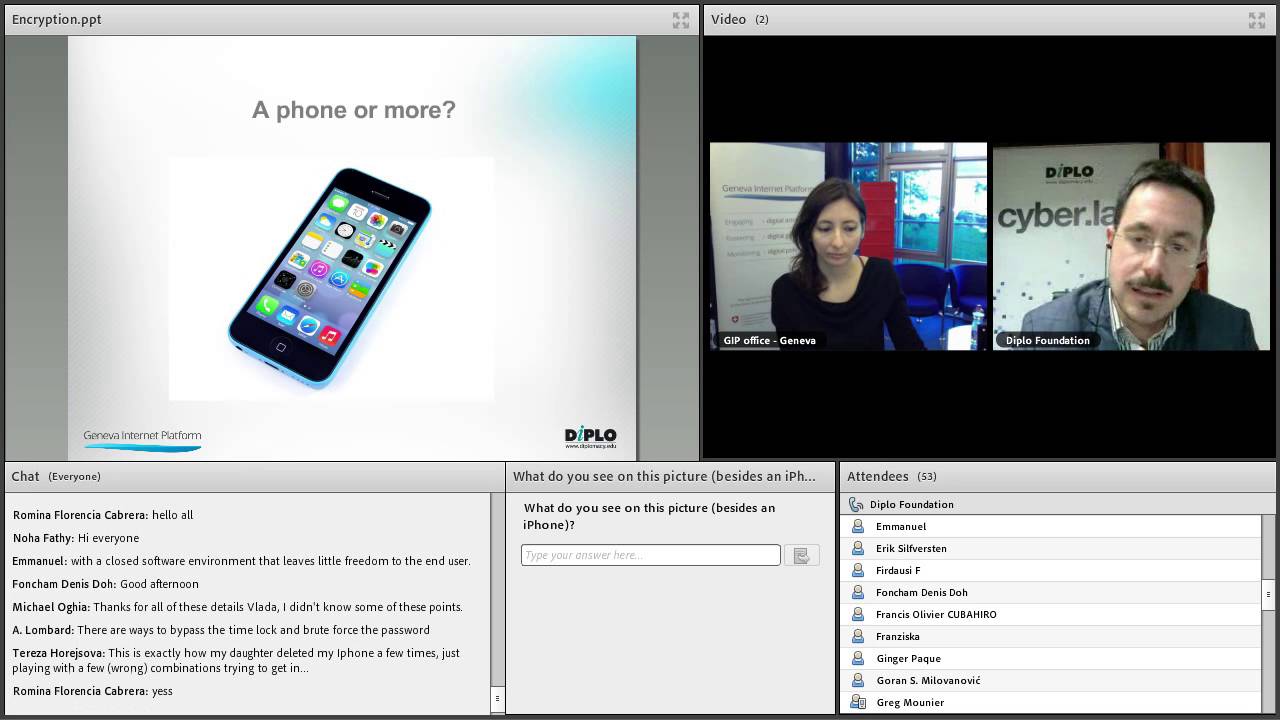
Task: Select the GIP office - Geneva video feed
Action: 848,246
